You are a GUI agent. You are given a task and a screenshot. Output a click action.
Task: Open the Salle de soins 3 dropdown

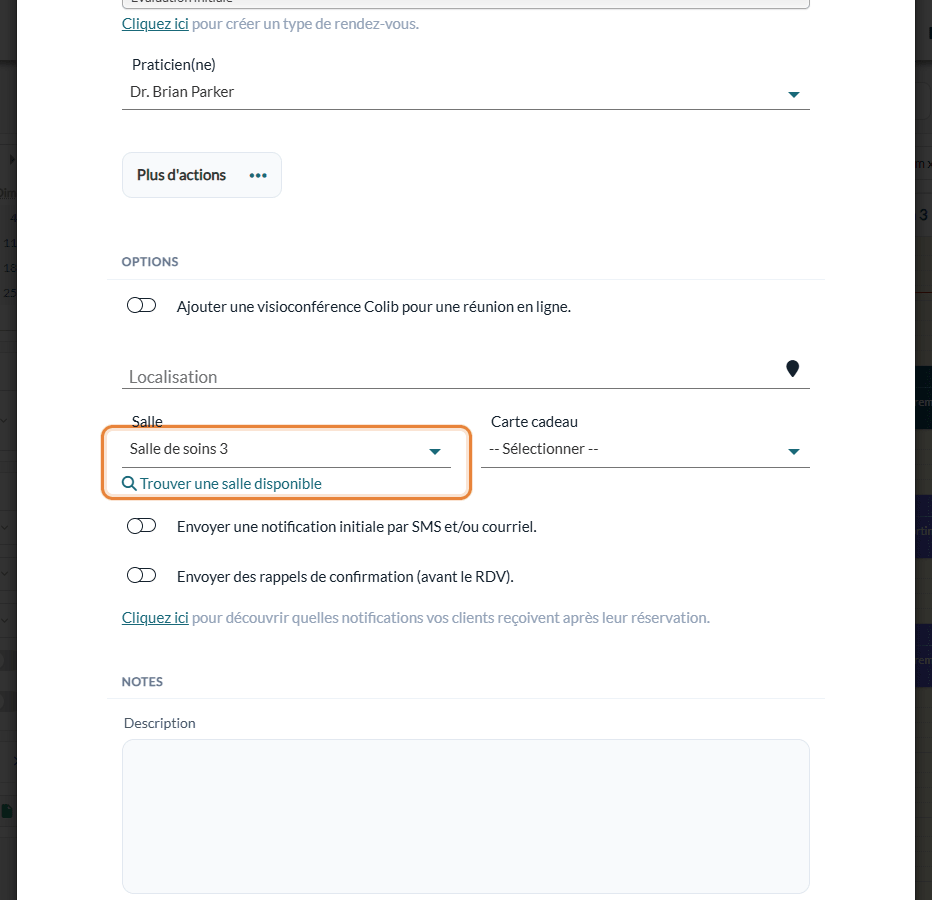point(286,449)
